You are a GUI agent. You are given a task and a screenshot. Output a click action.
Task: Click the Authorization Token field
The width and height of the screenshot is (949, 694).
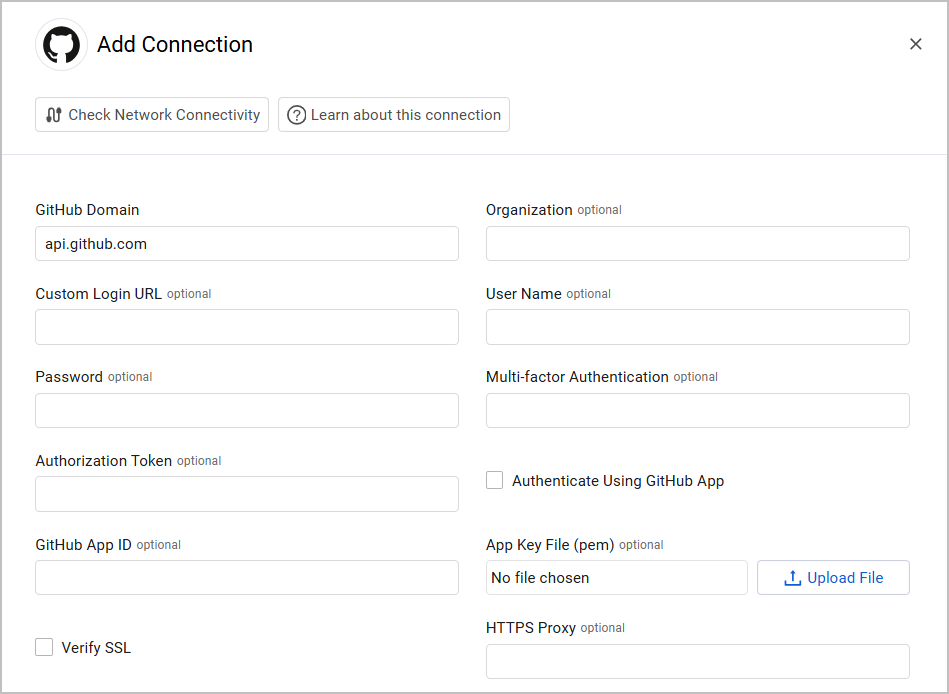247,494
